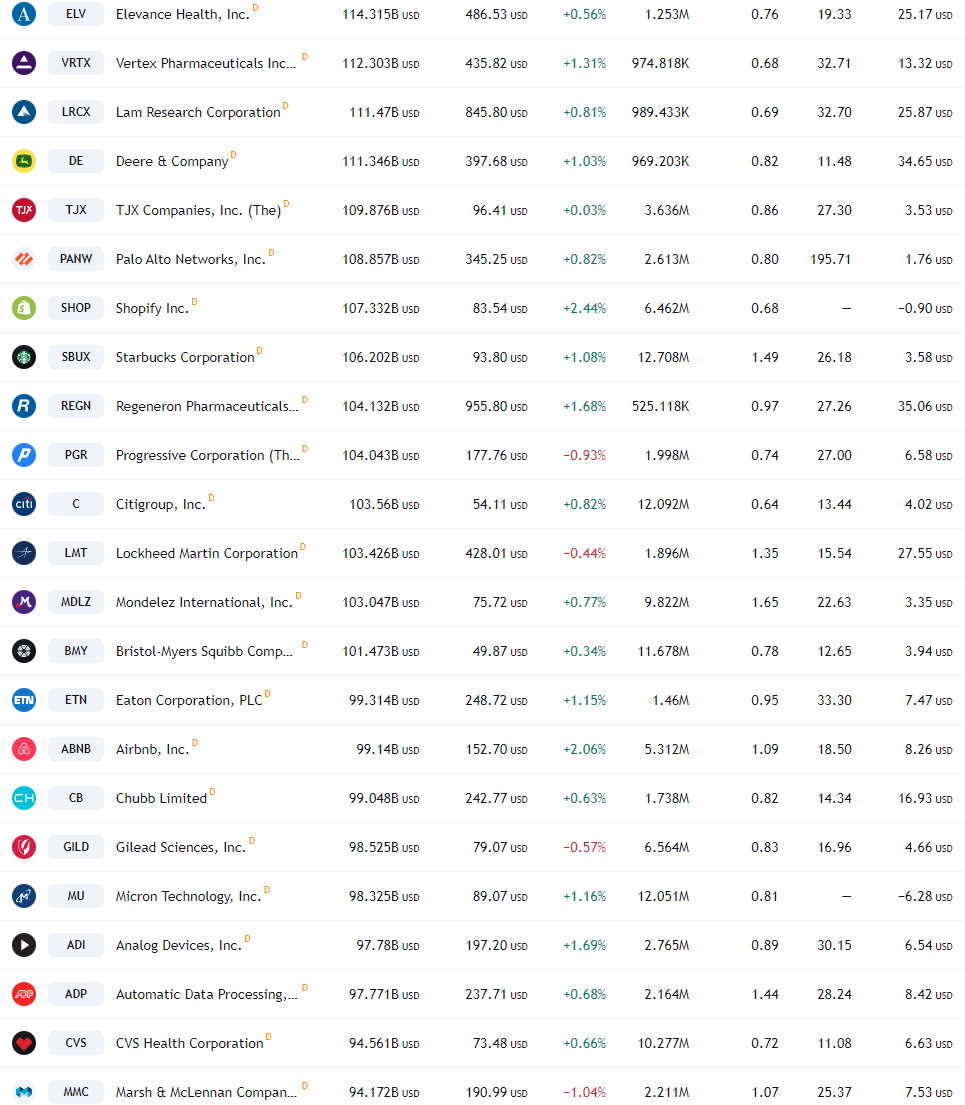
Task: Click the 114.315B USD market cap cell
Action: (x=381, y=15)
